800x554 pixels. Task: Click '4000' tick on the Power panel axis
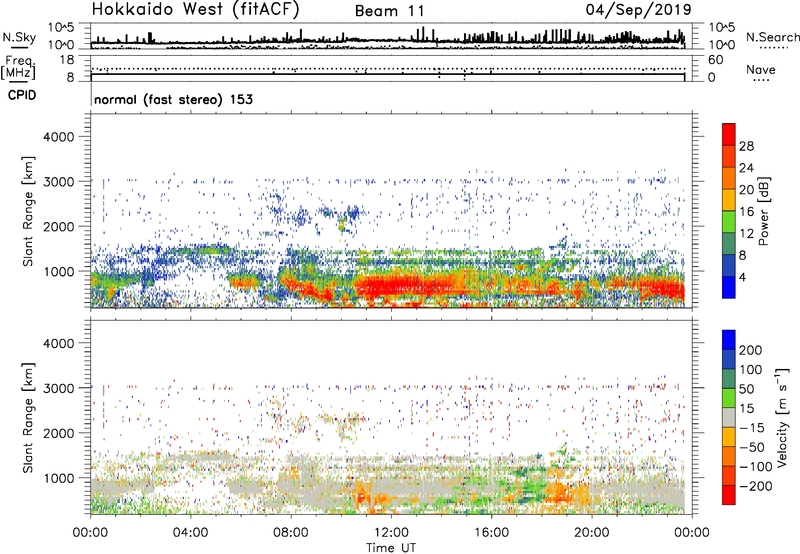(x=59, y=137)
